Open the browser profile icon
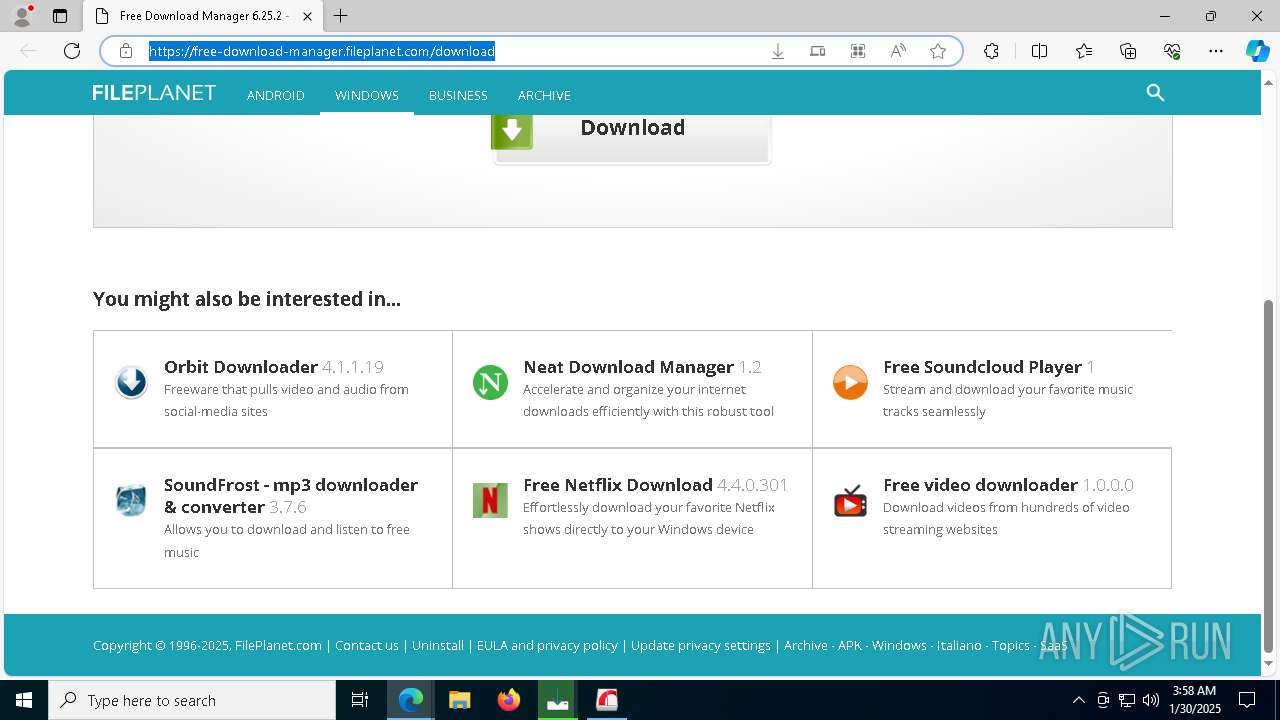Image resolution: width=1280 pixels, height=720 pixels. [x=22, y=16]
